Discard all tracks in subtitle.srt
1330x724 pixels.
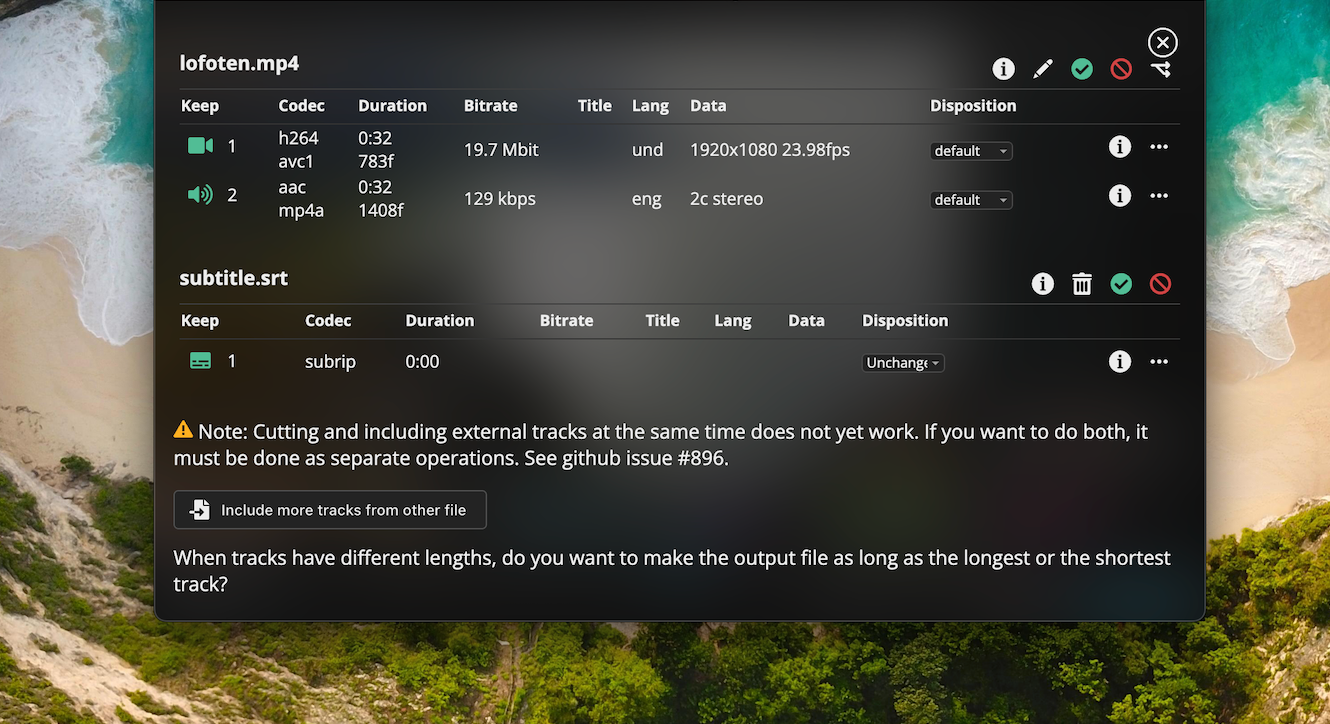click(1161, 284)
